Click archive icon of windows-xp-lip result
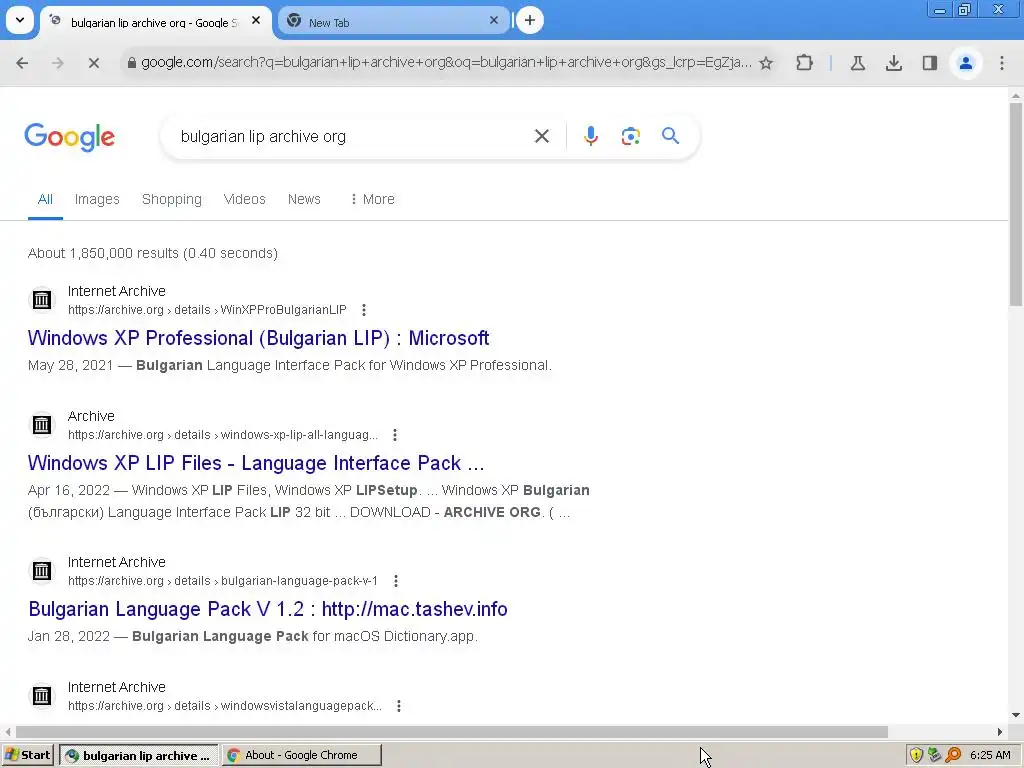The image size is (1024, 768). [42, 425]
